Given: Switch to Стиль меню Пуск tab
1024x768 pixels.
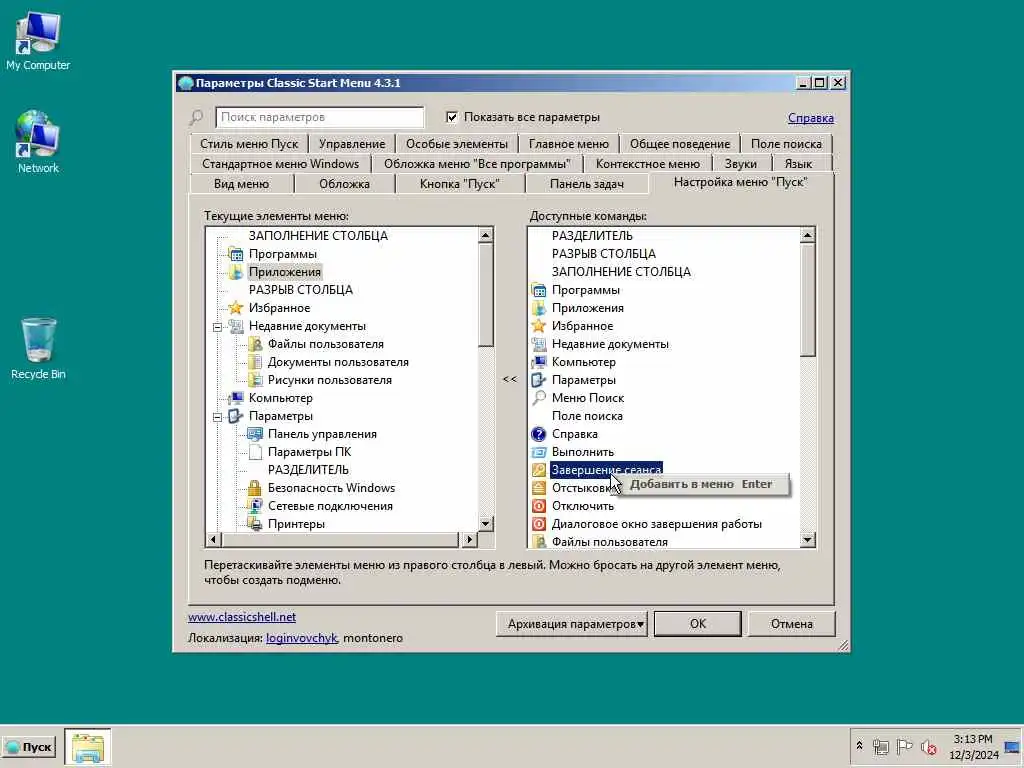Looking at the screenshot, I should [249, 144].
